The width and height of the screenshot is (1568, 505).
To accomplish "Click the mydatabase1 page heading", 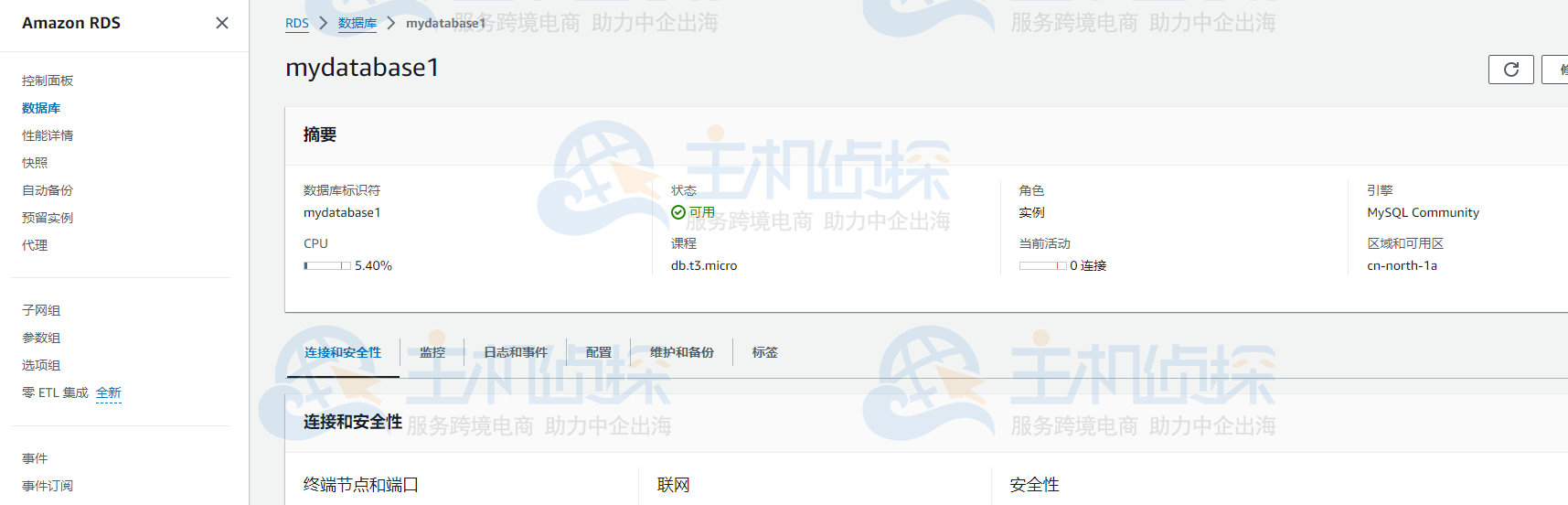I will click(x=362, y=68).
